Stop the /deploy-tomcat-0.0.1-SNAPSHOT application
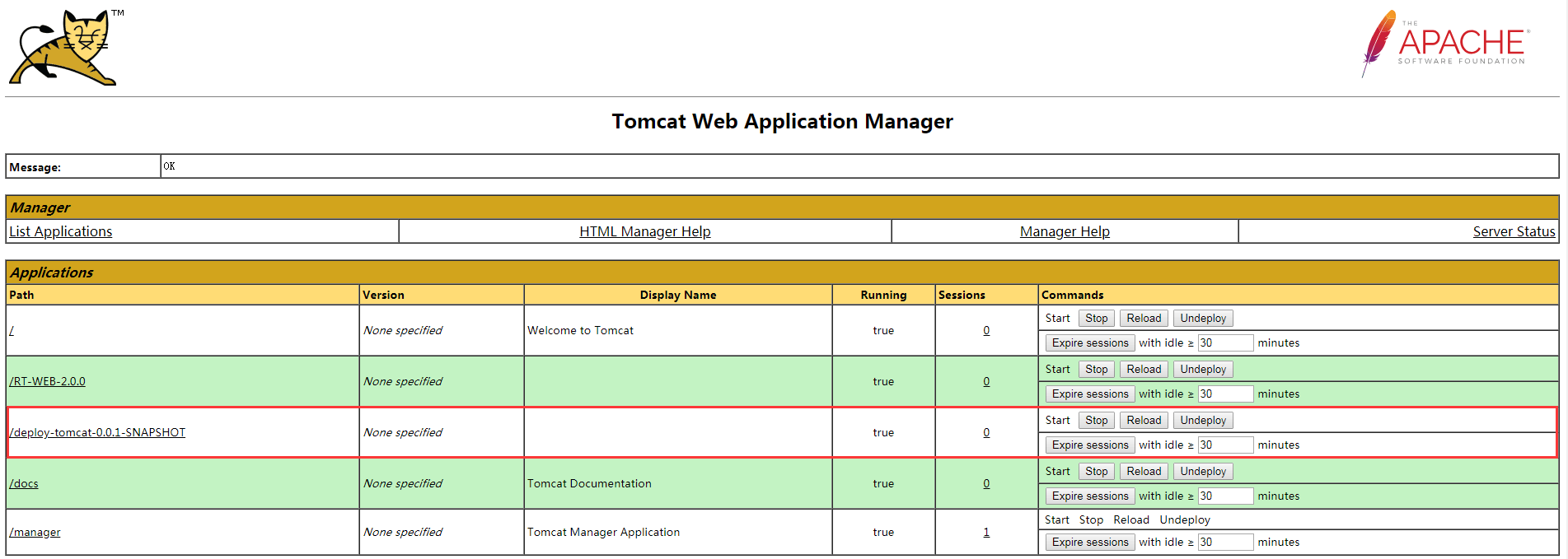The width and height of the screenshot is (1568, 559). pos(1096,420)
